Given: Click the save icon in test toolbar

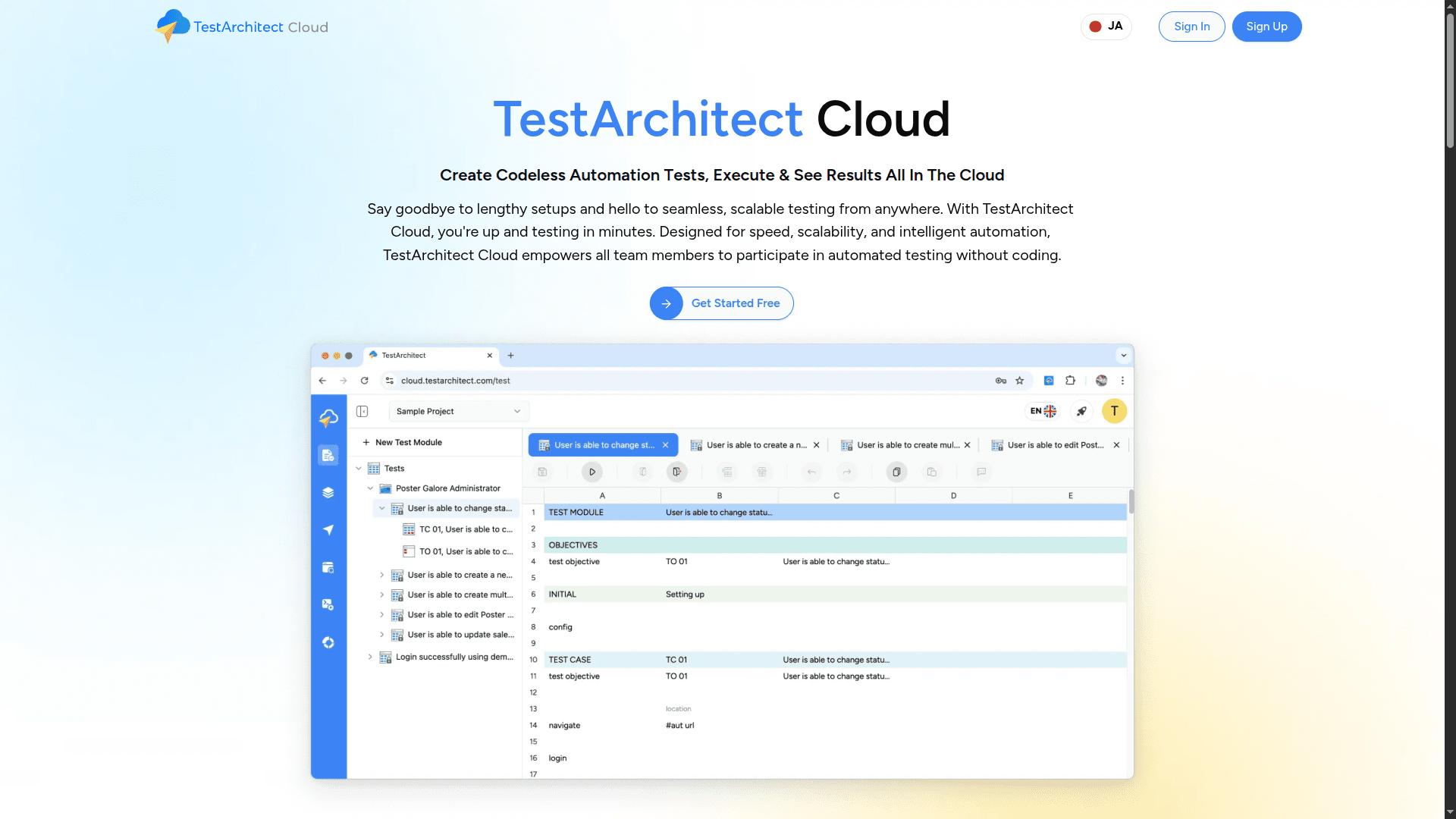Looking at the screenshot, I should tap(542, 472).
